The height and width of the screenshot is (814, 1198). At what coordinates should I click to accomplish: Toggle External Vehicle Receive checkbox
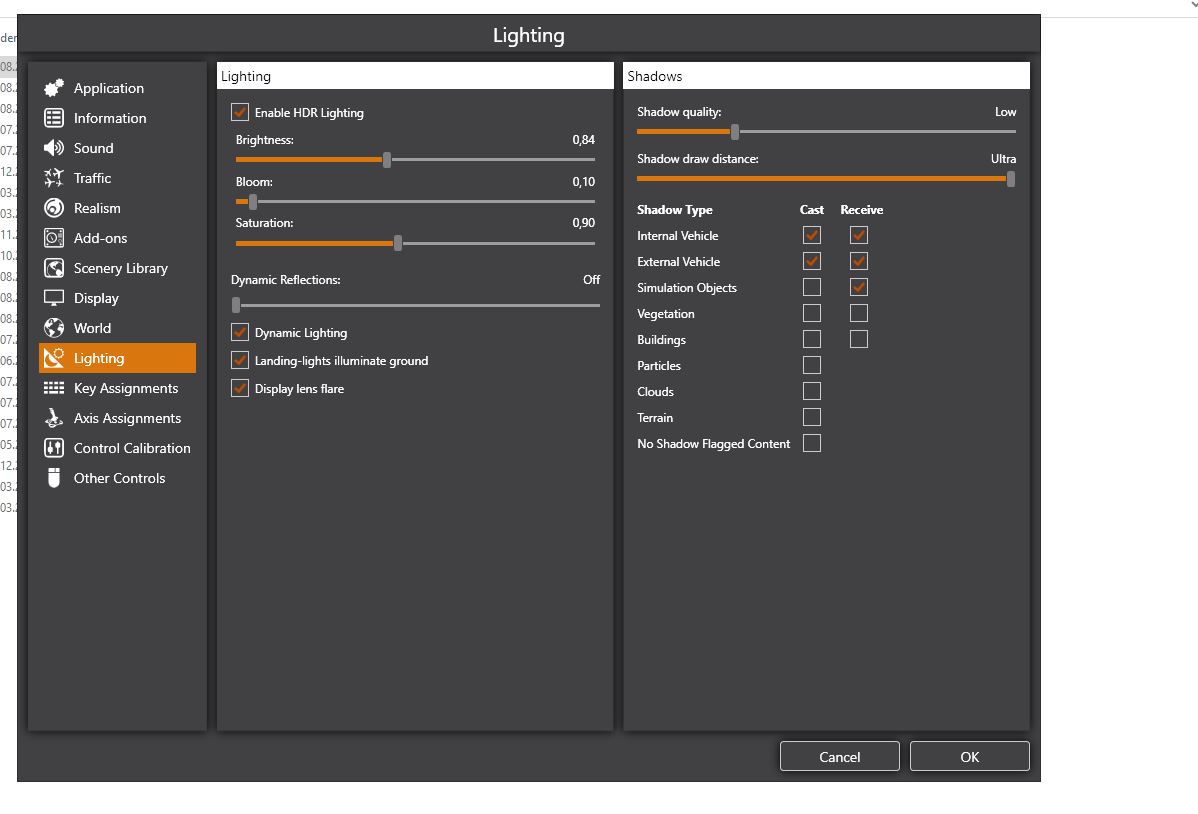859,261
